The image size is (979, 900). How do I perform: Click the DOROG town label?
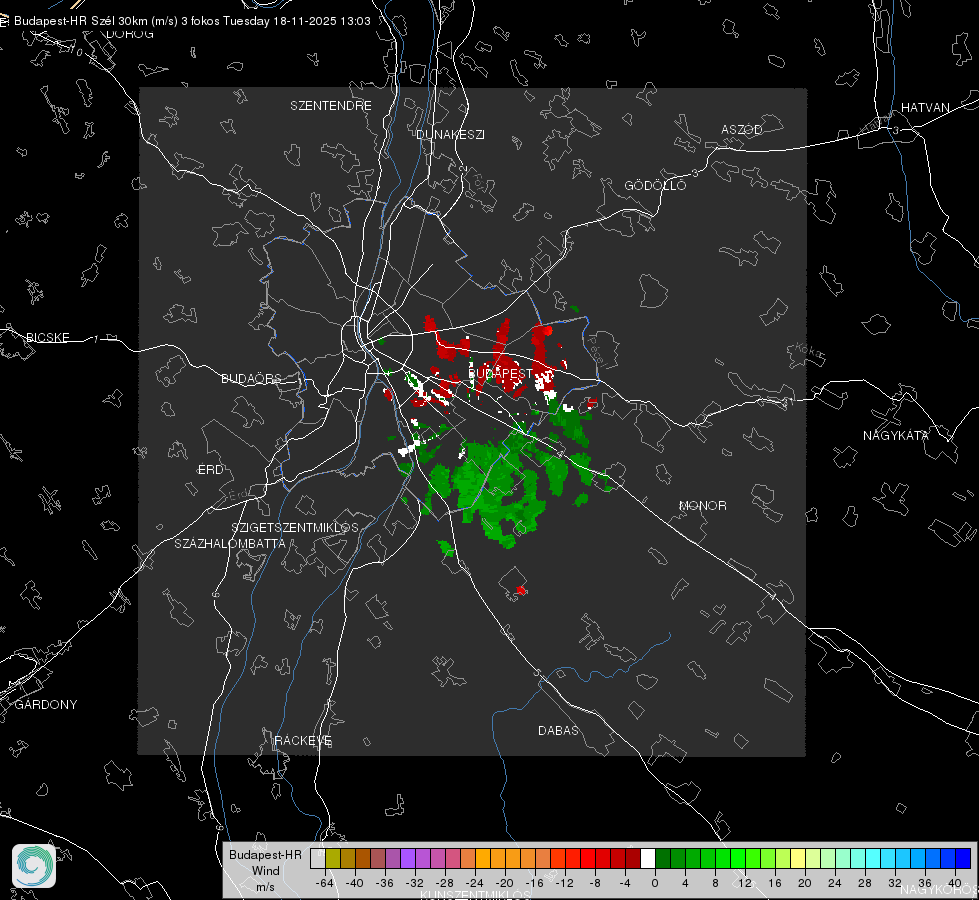[x=130, y=34]
